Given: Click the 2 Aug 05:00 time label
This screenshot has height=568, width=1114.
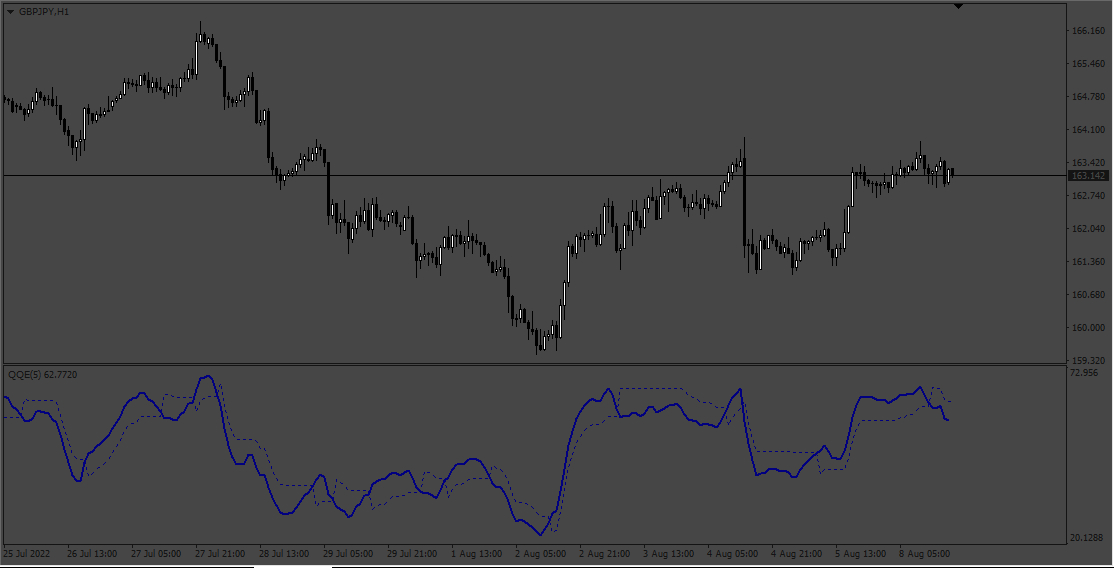Looking at the screenshot, I should pyautogui.click(x=540, y=553).
